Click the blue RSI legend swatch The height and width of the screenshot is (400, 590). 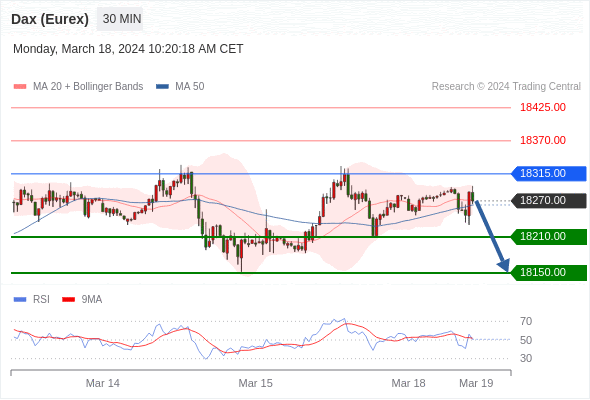click(x=20, y=300)
